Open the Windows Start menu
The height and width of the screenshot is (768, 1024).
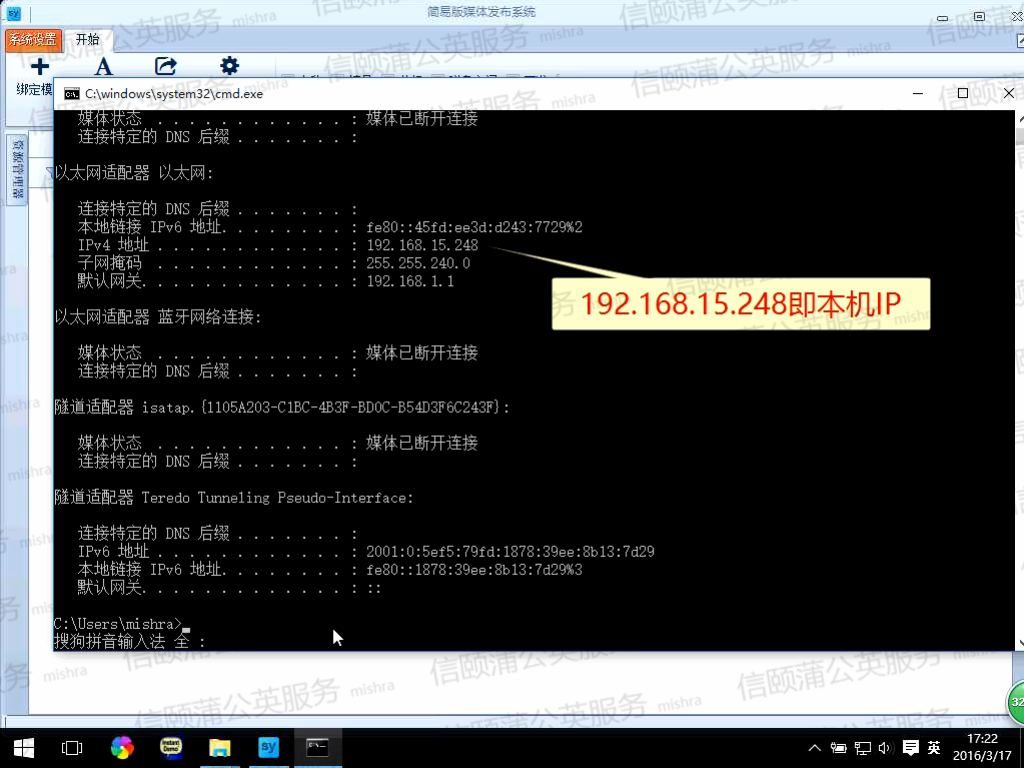click(23, 747)
